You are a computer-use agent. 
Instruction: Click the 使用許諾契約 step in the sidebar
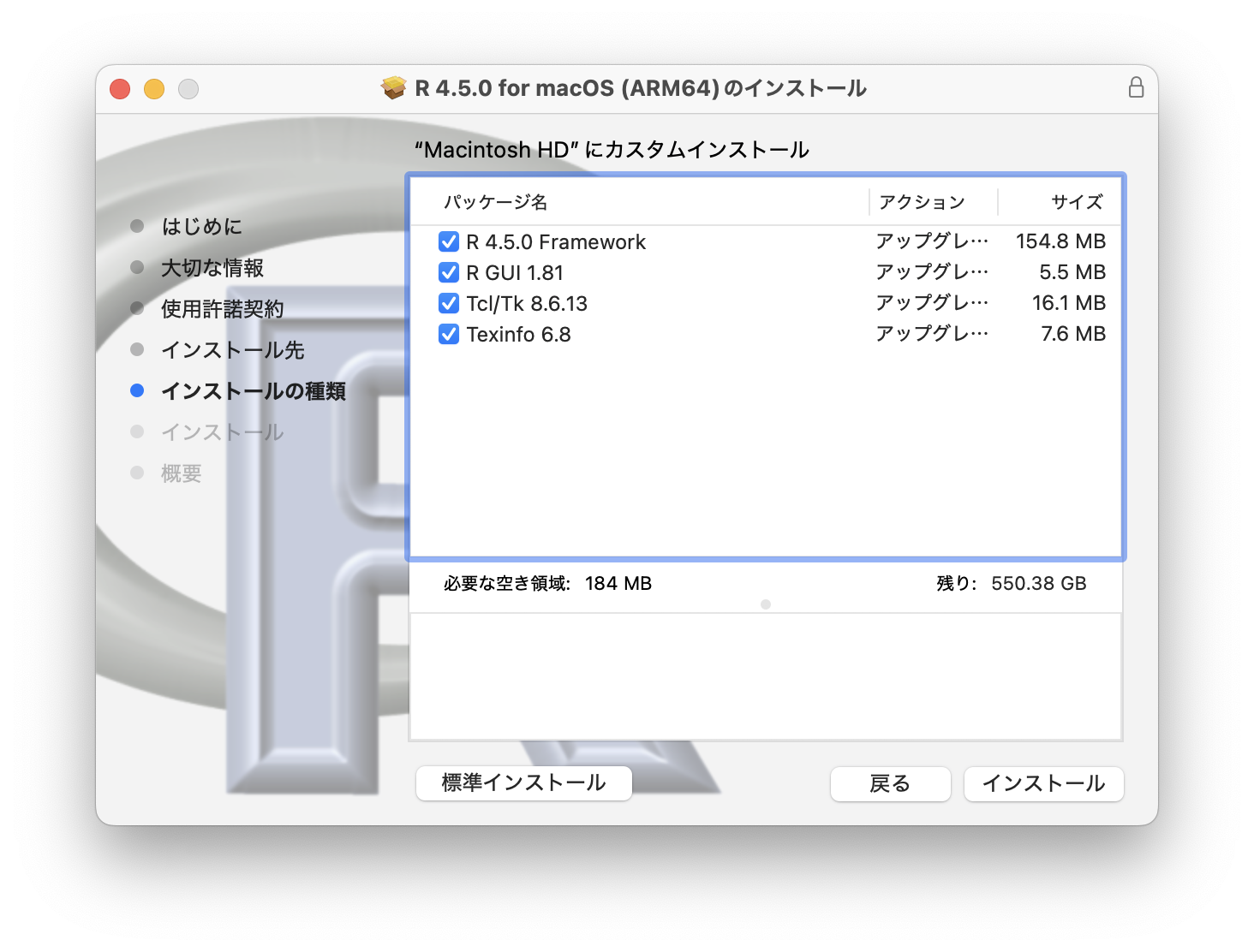223,309
